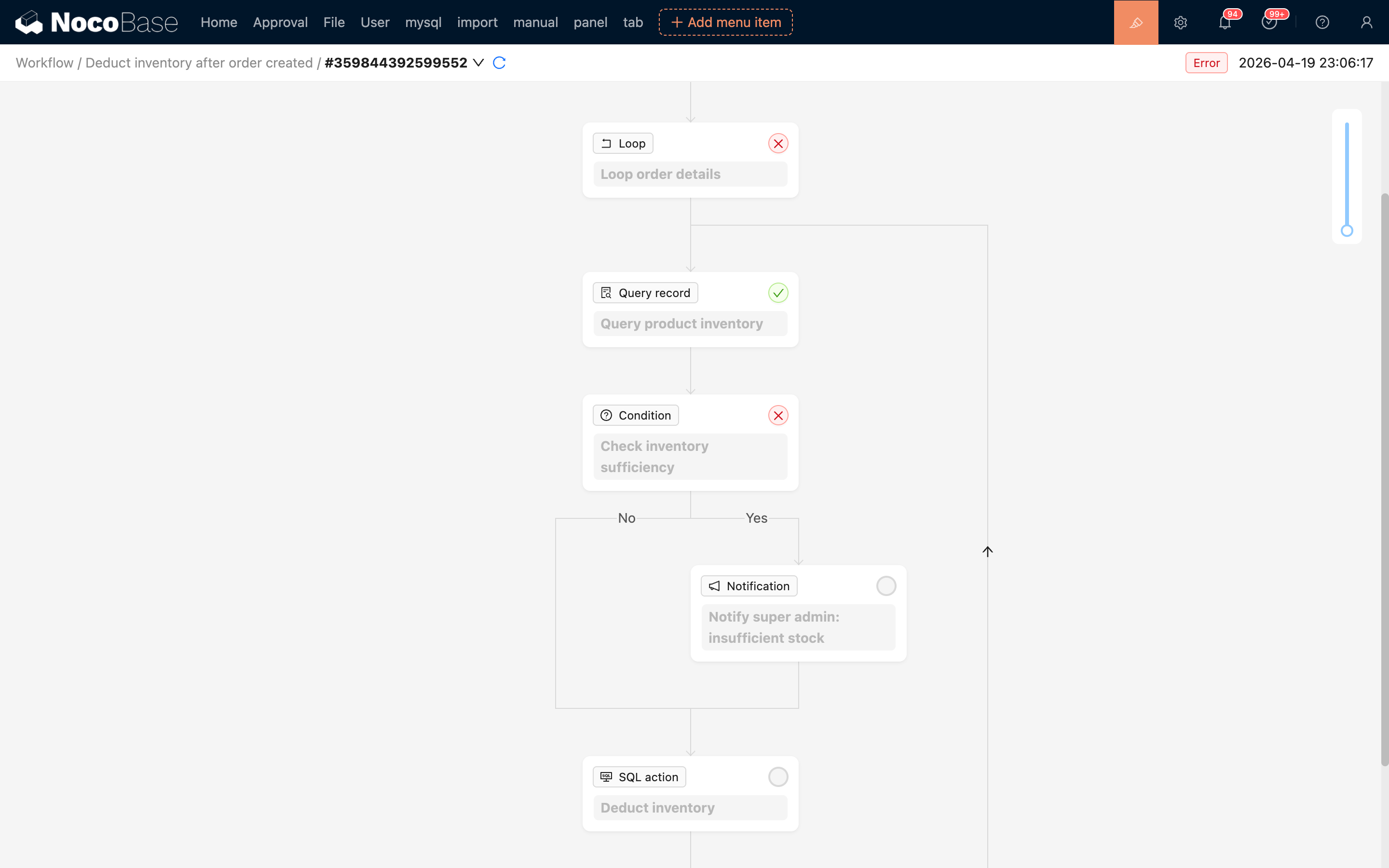Click the Notification node pending status circle
1389x868 pixels.
pos(885,585)
